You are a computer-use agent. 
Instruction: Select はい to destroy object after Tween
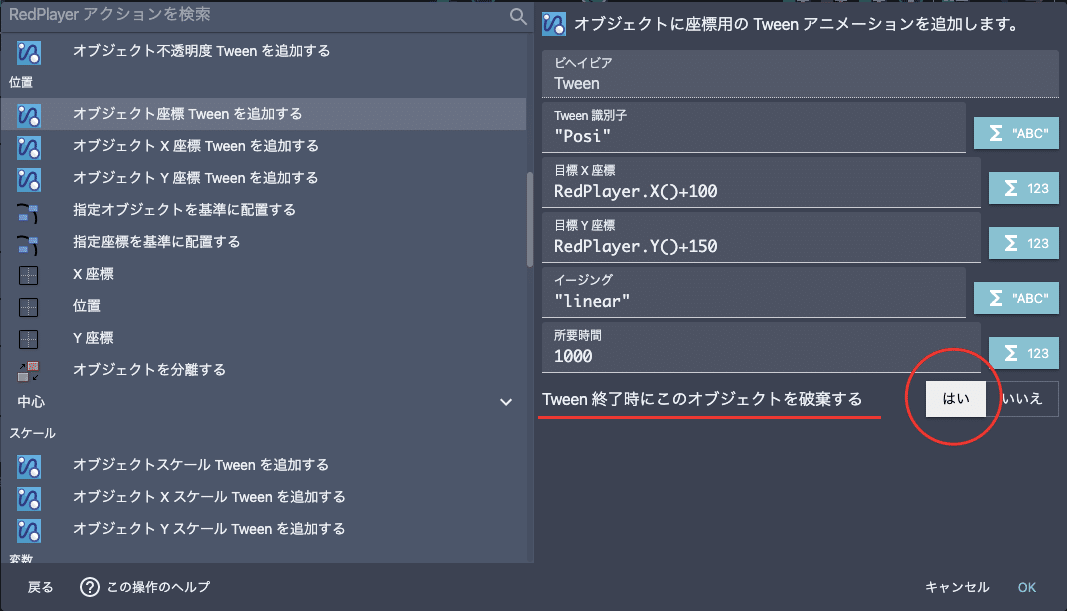click(956, 398)
